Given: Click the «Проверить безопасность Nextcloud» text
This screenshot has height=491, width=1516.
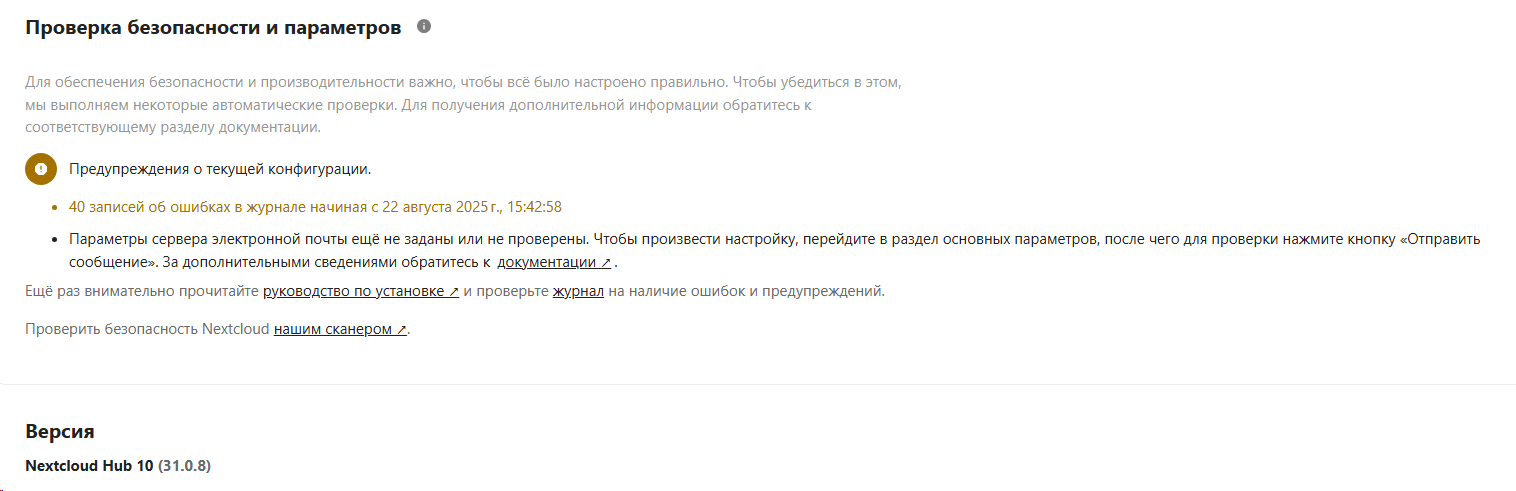Looking at the screenshot, I should (x=147, y=329).
